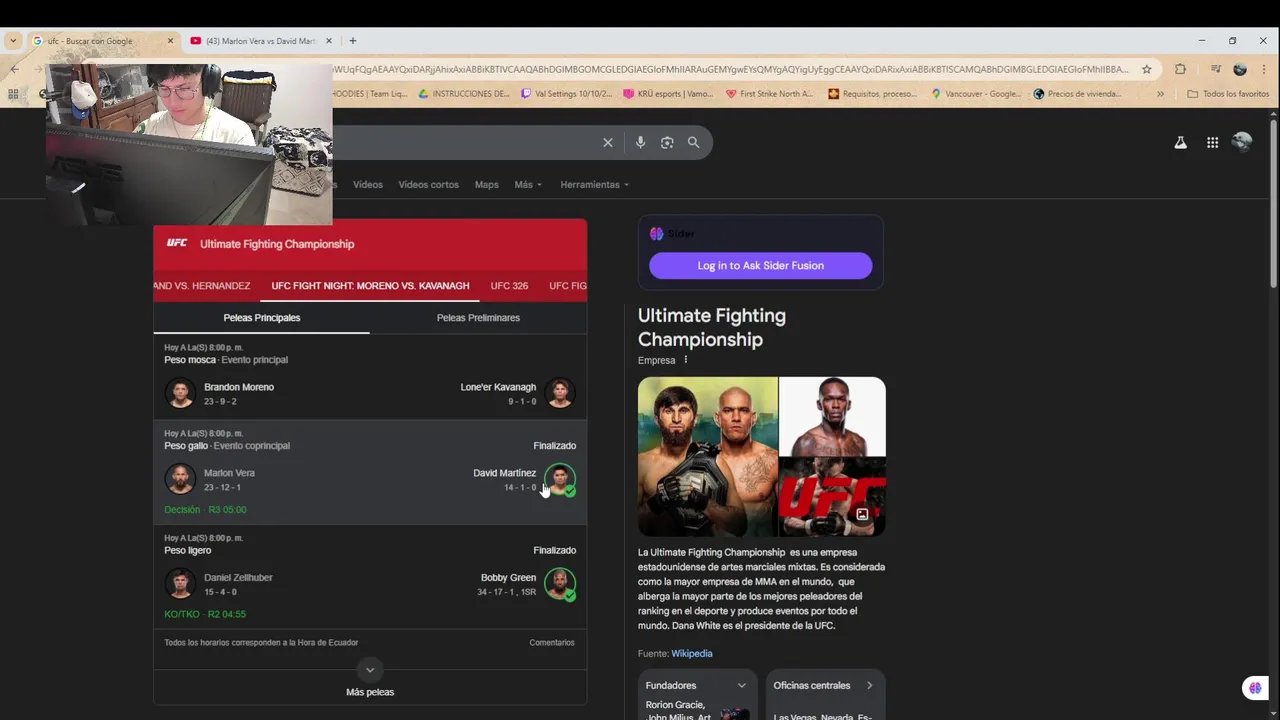Open the Google account avatar
This screenshot has width=1280, height=720.
pos(1242,142)
